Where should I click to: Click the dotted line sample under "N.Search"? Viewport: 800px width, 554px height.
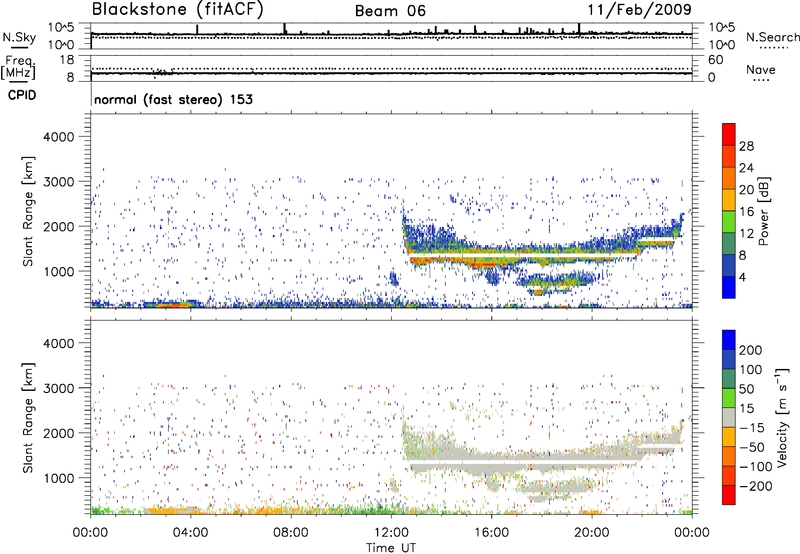773,48
